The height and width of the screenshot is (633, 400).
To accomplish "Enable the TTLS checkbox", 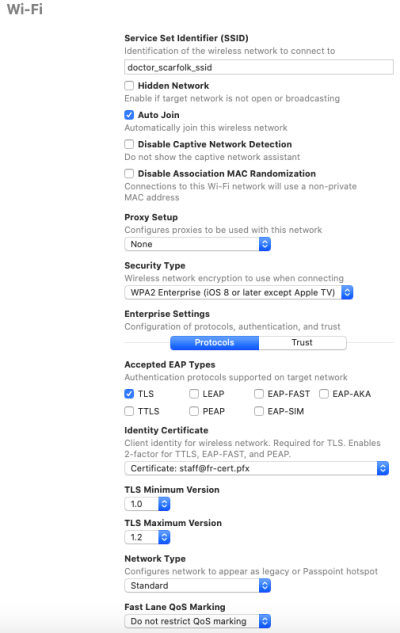I will pos(129,411).
